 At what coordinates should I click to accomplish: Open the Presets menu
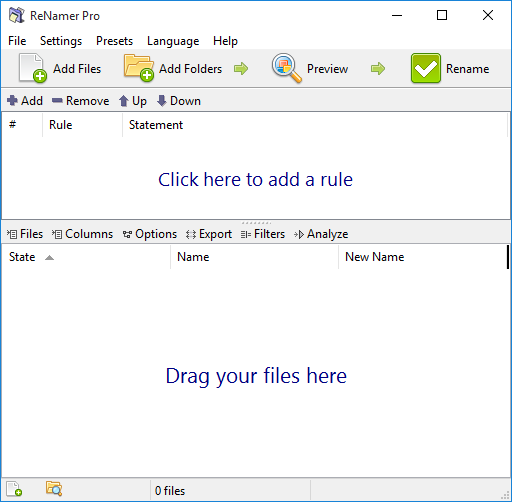(x=114, y=41)
